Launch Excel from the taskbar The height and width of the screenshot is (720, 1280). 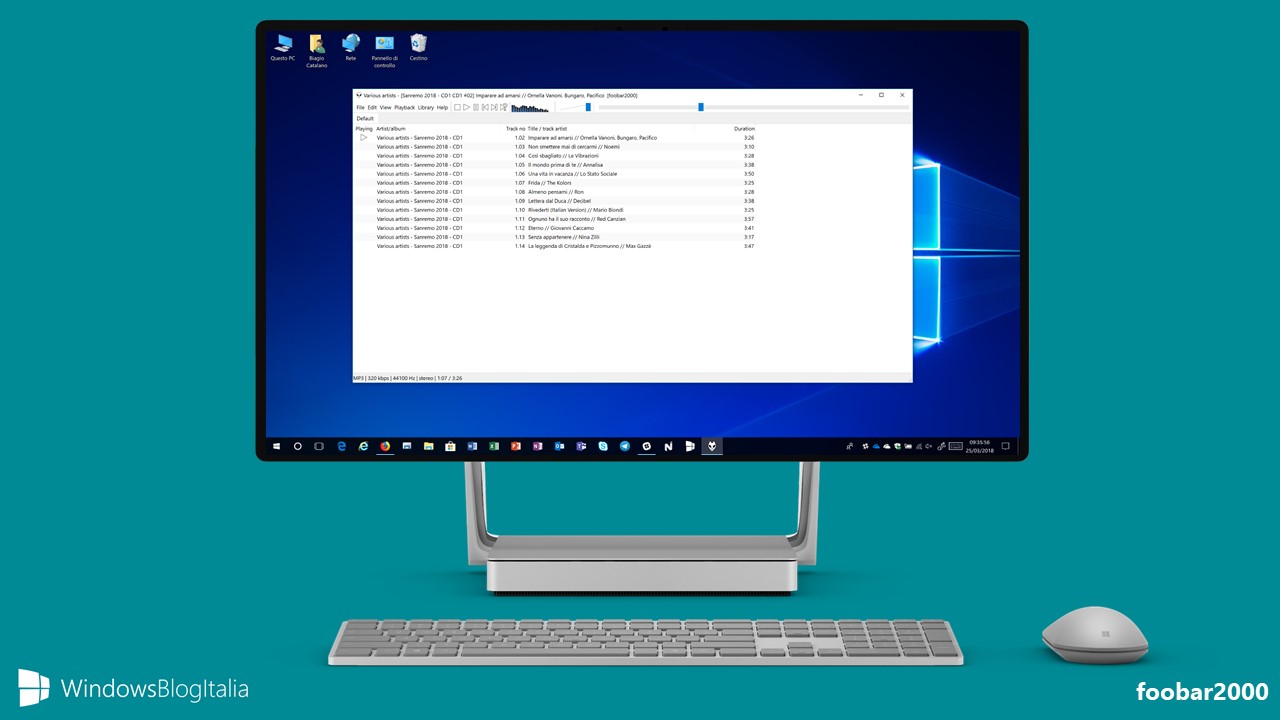[x=494, y=446]
